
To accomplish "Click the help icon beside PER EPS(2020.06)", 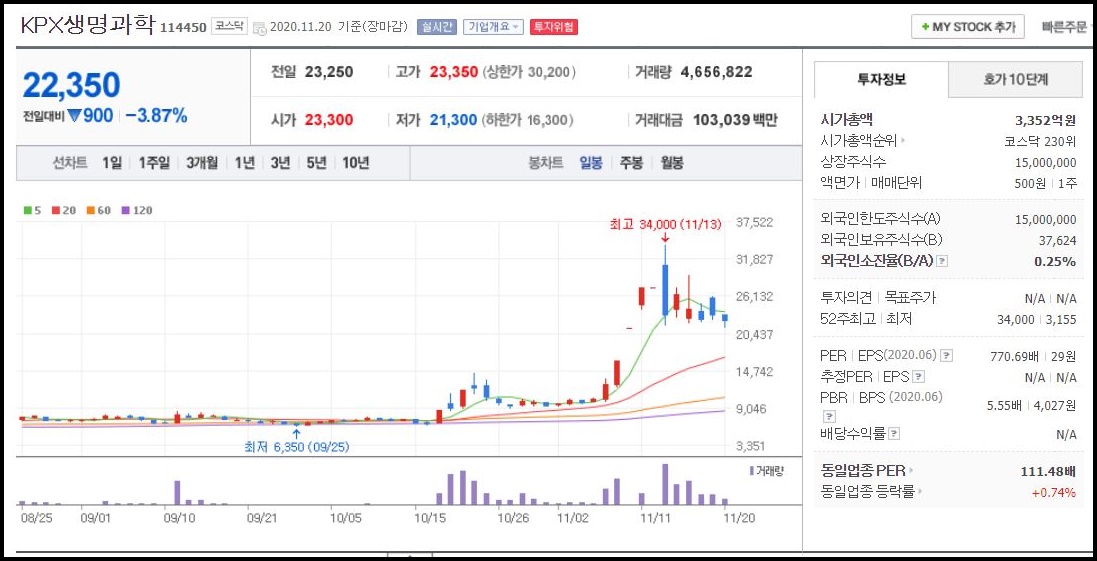I will [947, 355].
